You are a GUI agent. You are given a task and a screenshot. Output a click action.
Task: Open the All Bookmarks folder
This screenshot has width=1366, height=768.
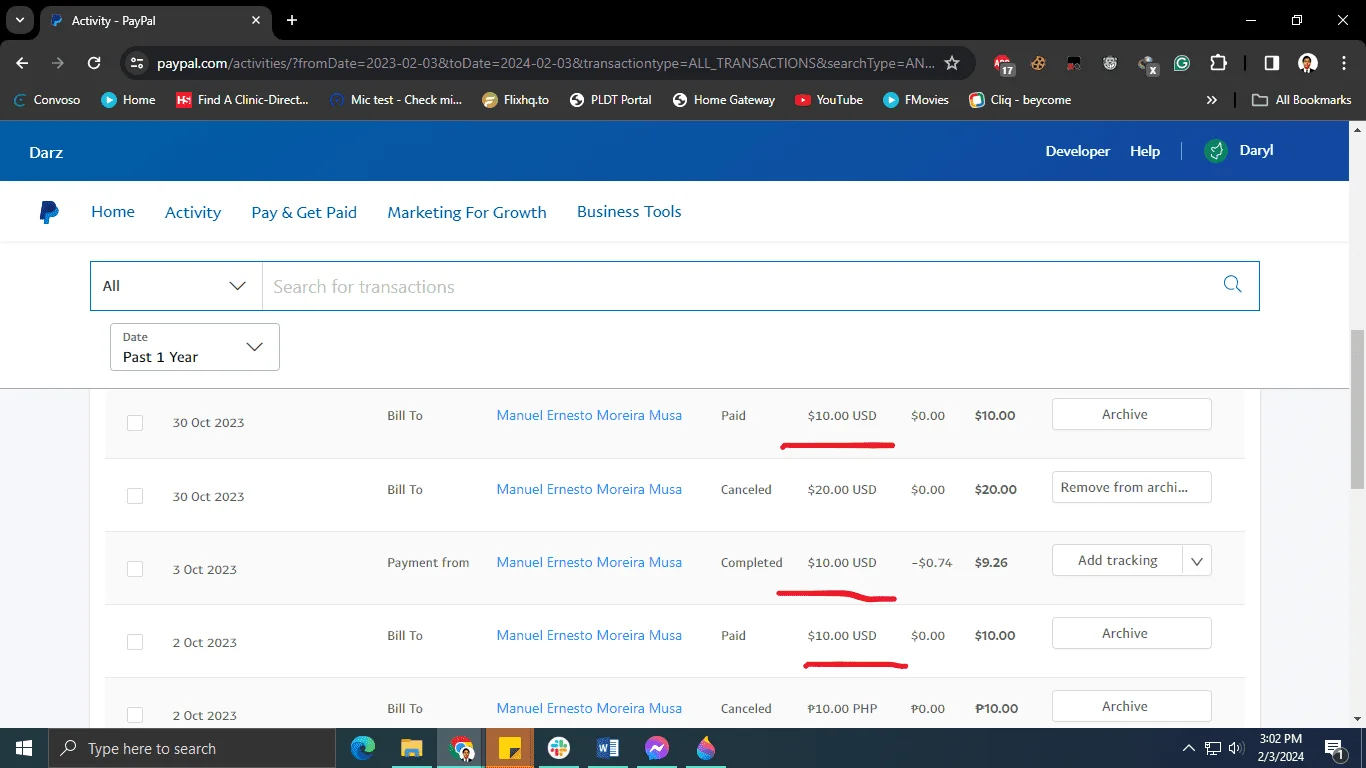pyautogui.click(x=1301, y=100)
